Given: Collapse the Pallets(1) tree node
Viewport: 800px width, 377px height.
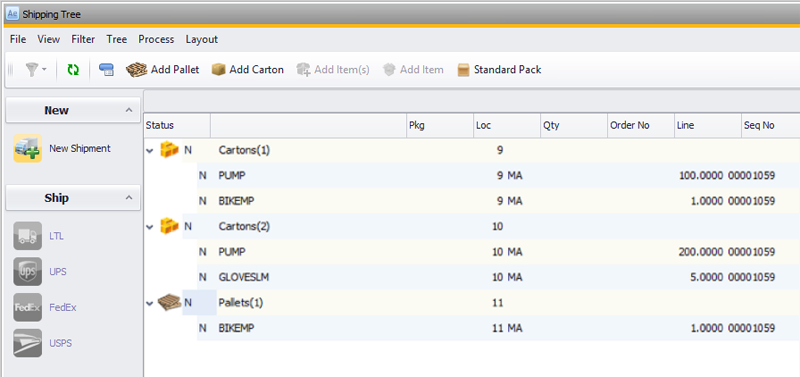Looking at the screenshot, I should 150,304.
